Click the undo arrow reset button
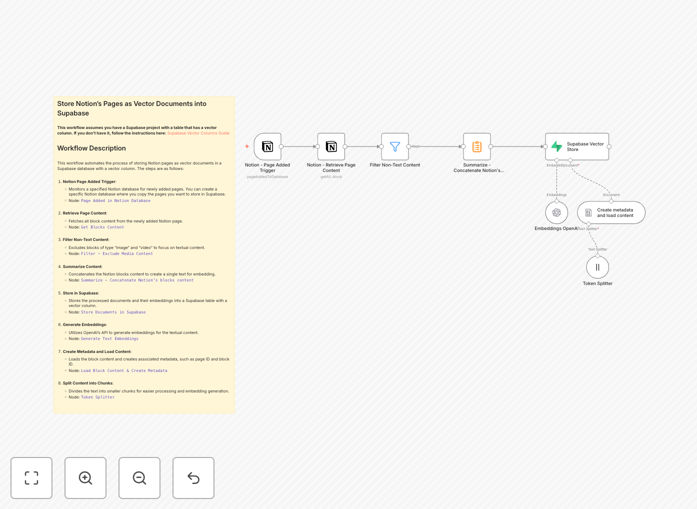Screen dimensions: 697x509 (193, 478)
